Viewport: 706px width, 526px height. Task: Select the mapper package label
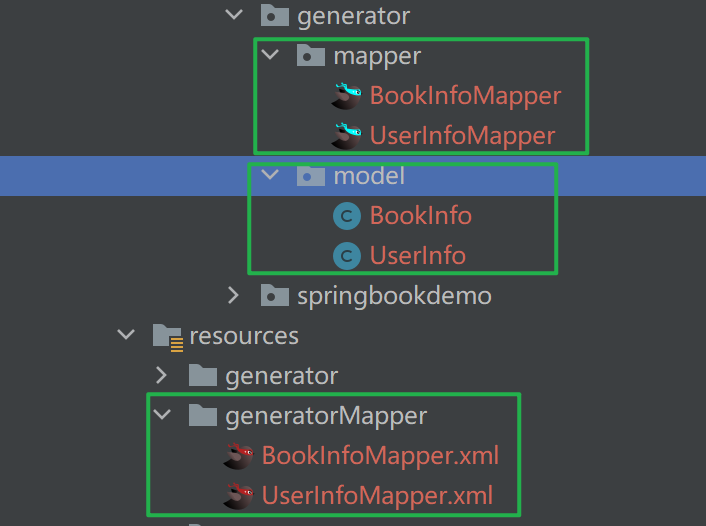point(377,57)
